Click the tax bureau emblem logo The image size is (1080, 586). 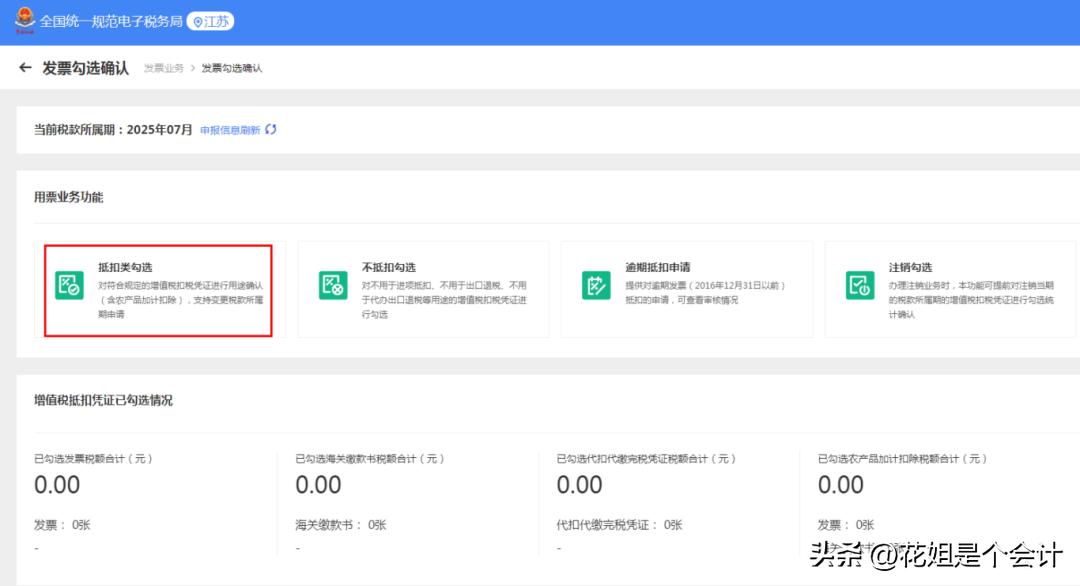[25, 20]
